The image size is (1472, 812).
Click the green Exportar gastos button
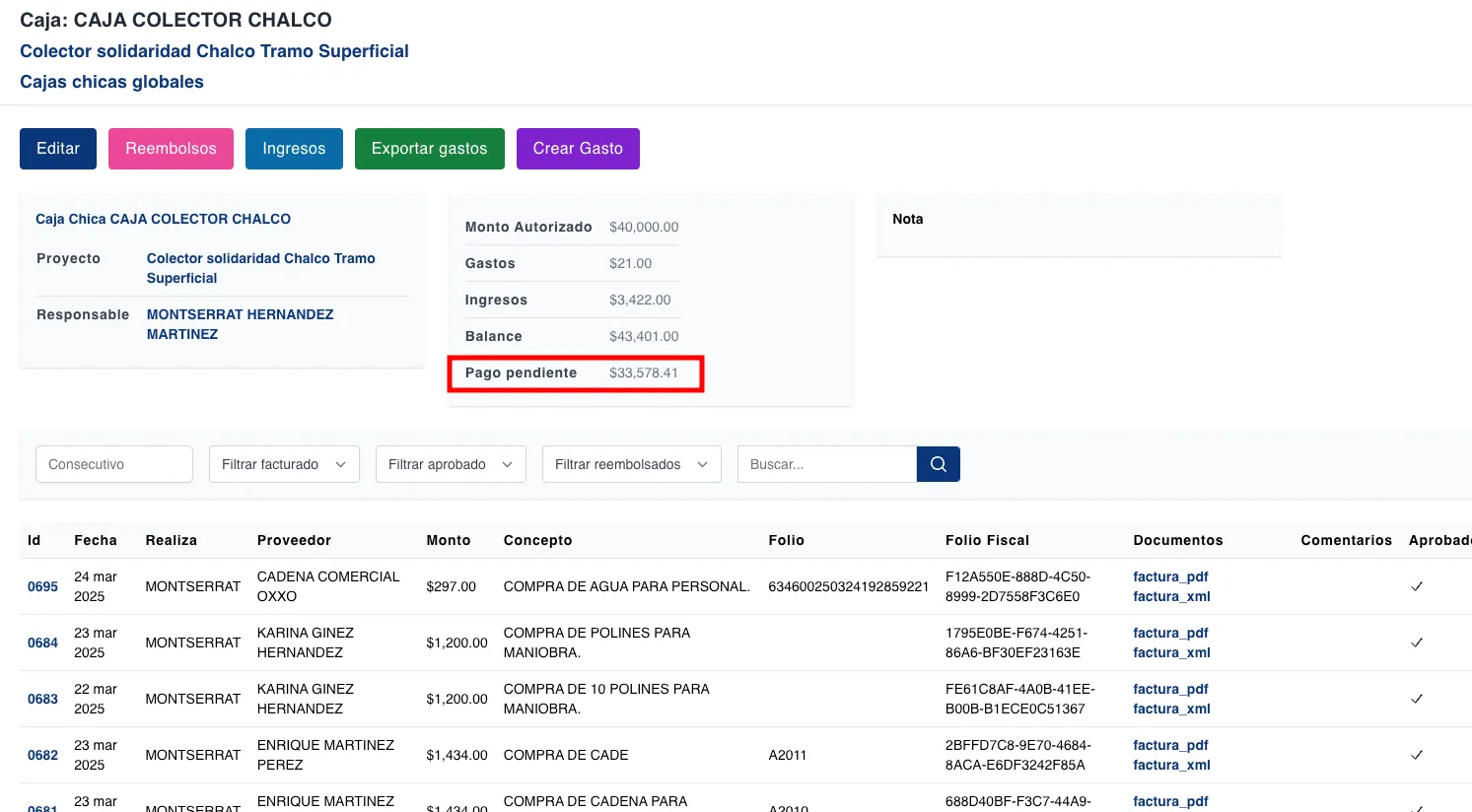point(429,149)
